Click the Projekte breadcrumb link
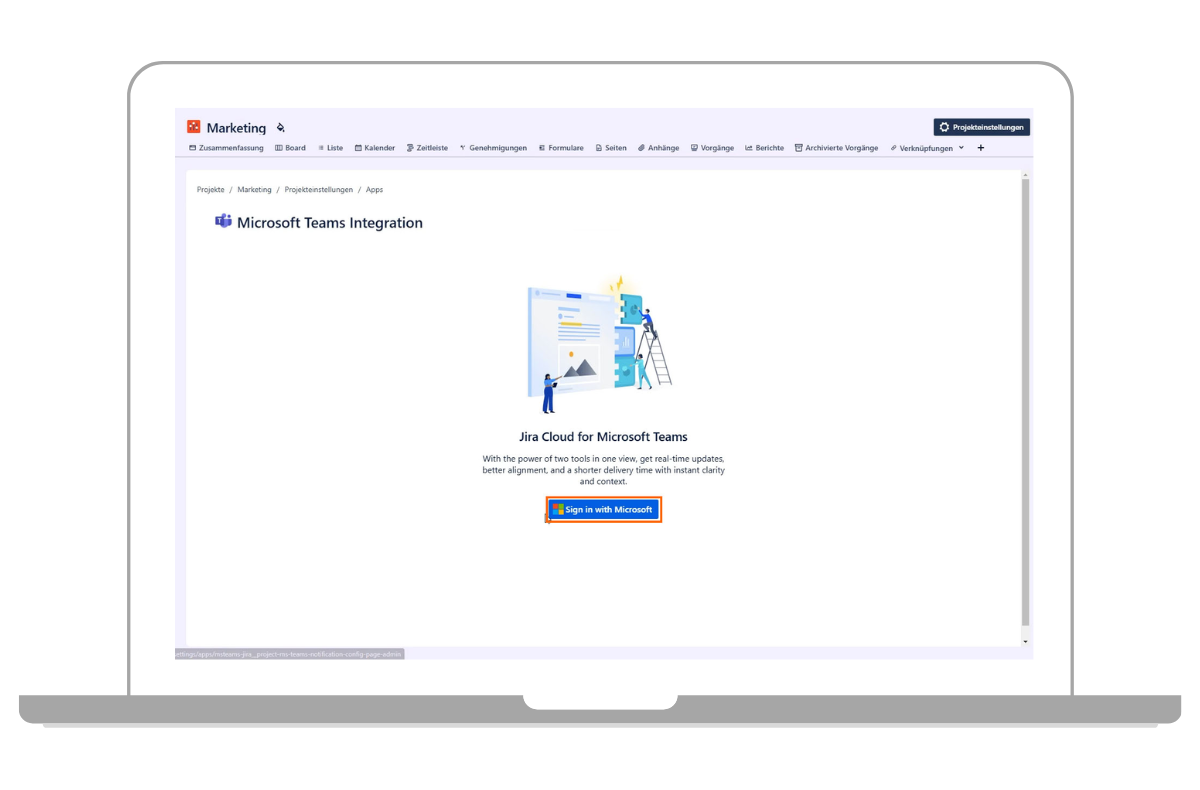 click(x=210, y=189)
